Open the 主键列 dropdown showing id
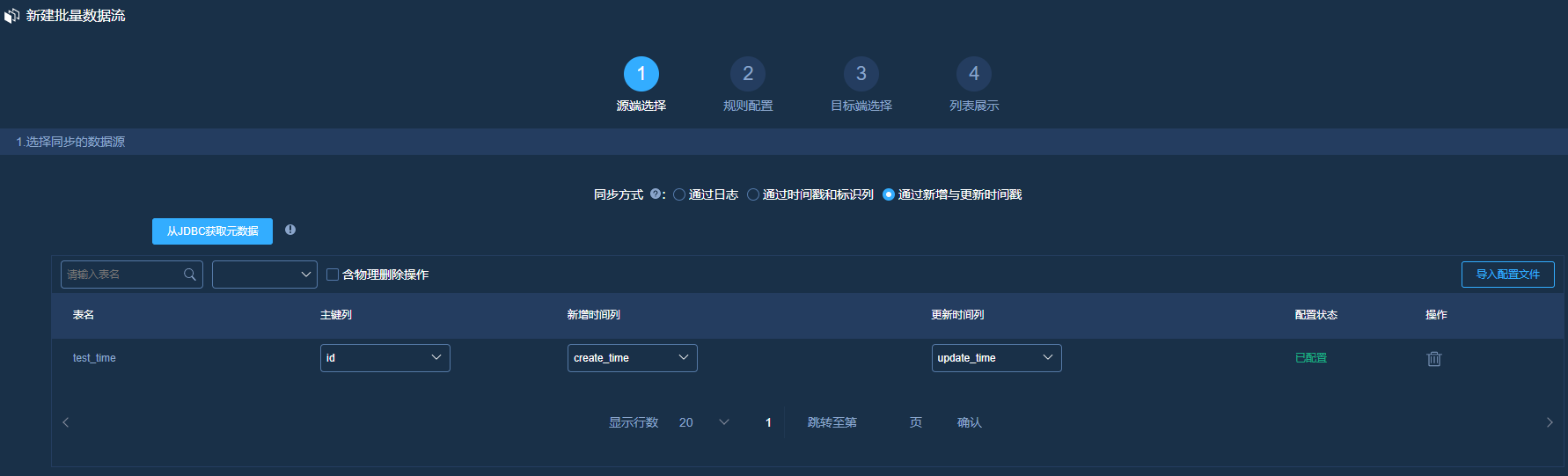The image size is (1568, 476). pyautogui.click(x=385, y=358)
